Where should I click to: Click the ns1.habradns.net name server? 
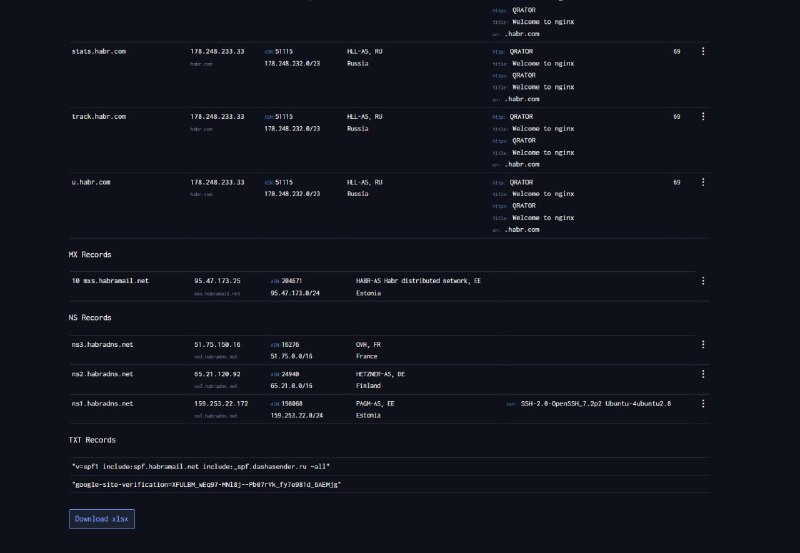pos(103,404)
